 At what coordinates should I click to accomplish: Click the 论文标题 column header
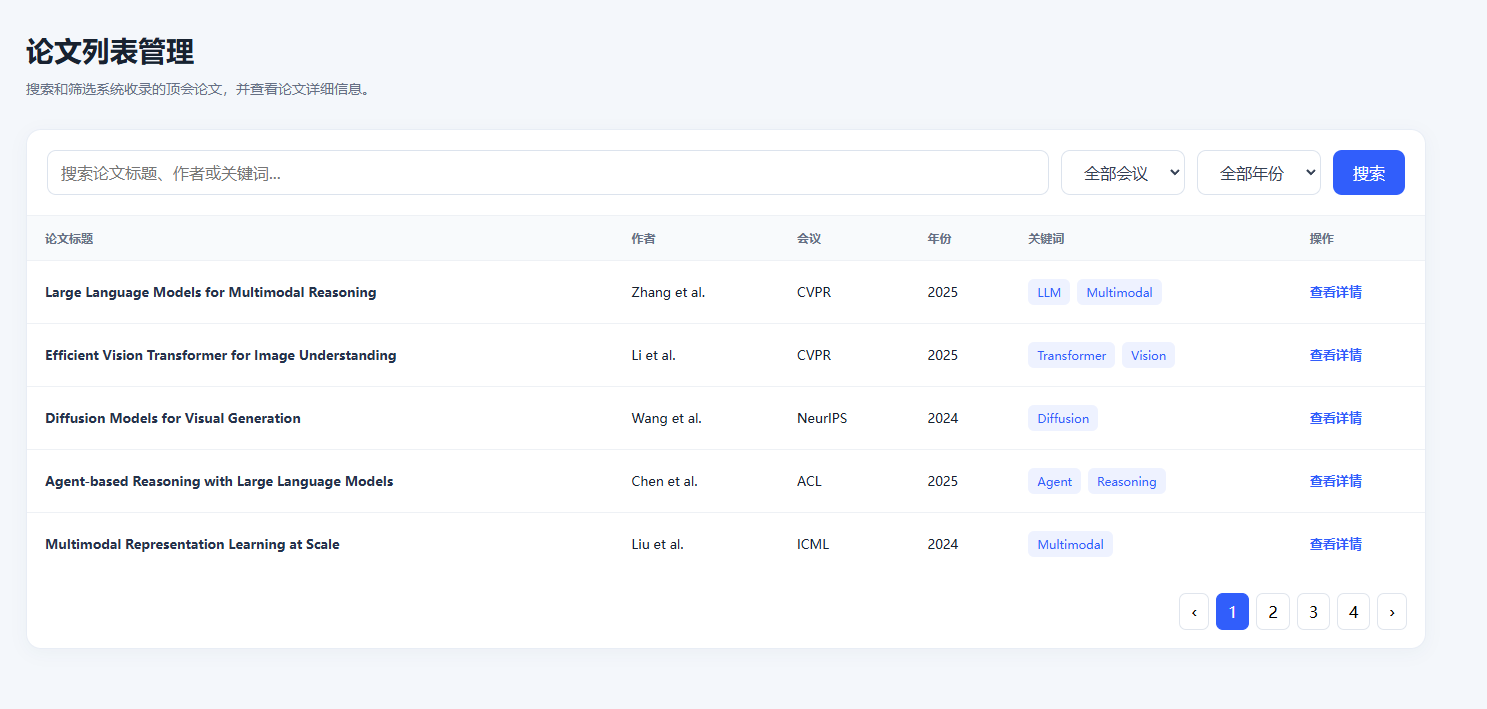pos(69,238)
